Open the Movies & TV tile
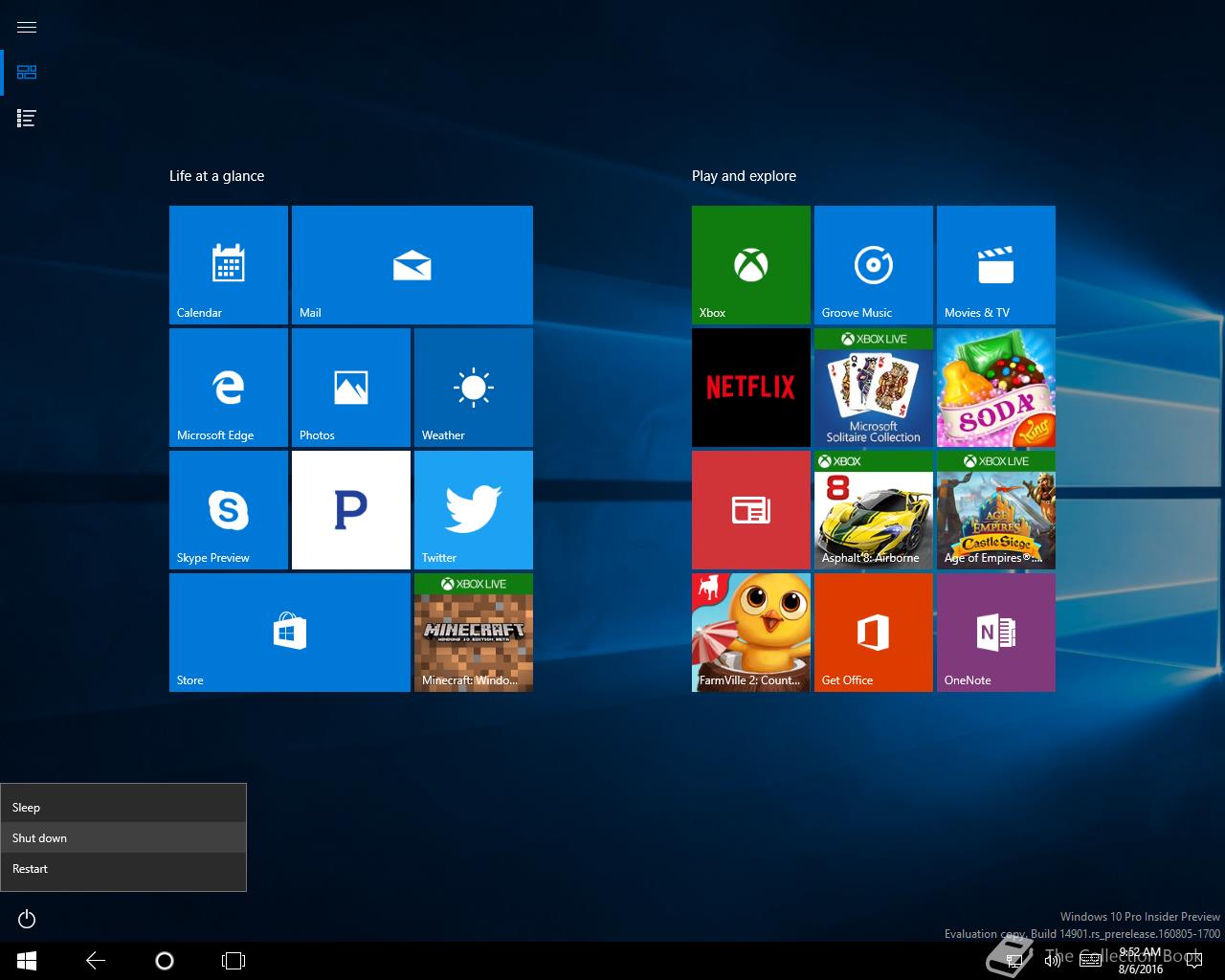The image size is (1225, 980). (x=996, y=265)
